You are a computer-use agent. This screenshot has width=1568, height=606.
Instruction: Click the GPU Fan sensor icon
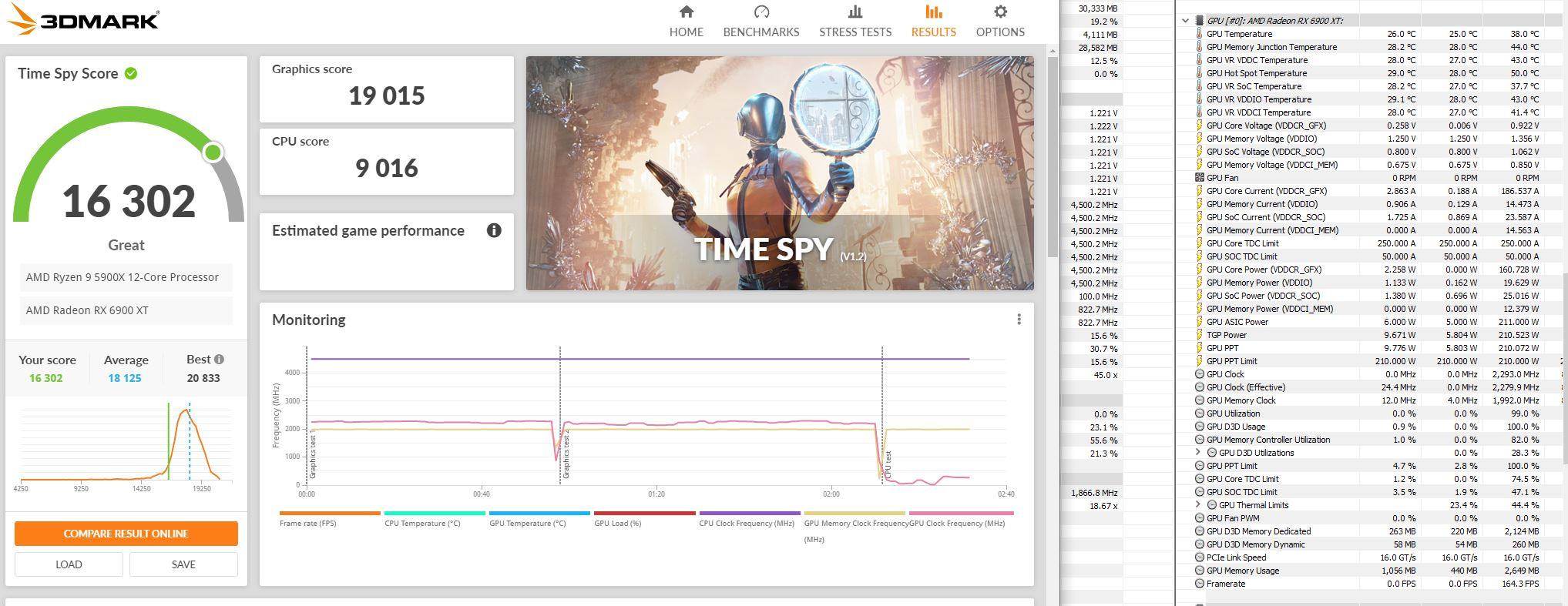click(1199, 178)
